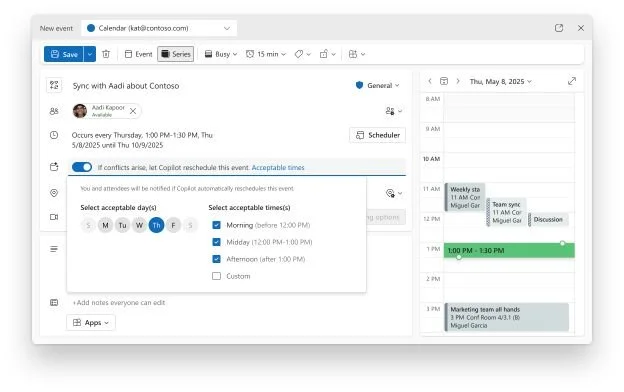Click the recurrence text Occurs every Thursday
Screen dimensions: 624x392
pyautogui.click(x=142, y=140)
